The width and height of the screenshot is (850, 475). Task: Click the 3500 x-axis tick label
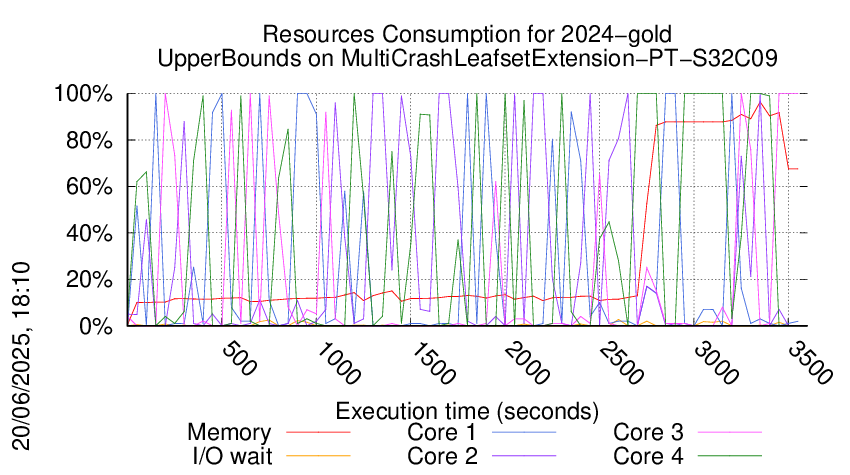[809, 363]
